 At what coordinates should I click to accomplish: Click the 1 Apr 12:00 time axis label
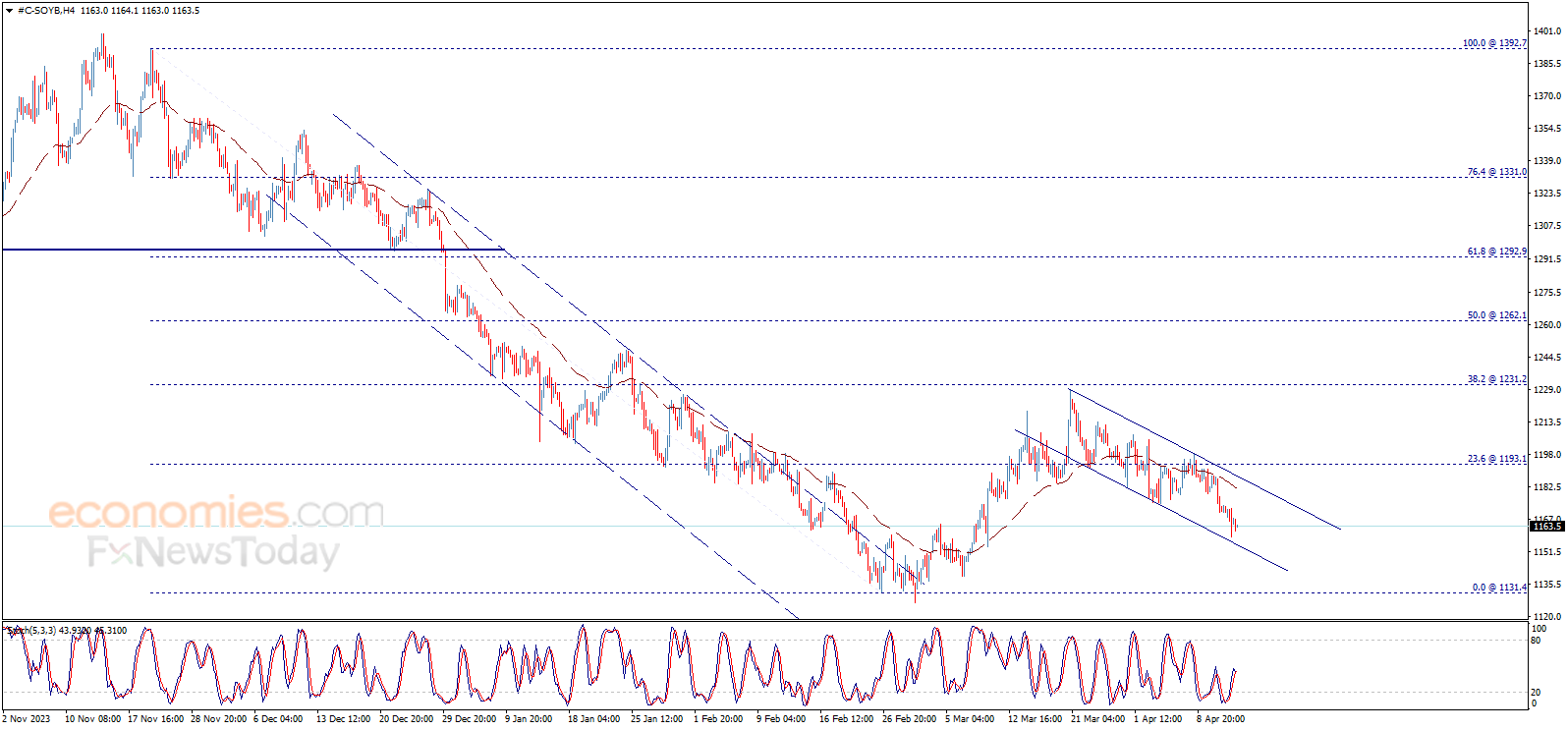pyautogui.click(x=1158, y=719)
